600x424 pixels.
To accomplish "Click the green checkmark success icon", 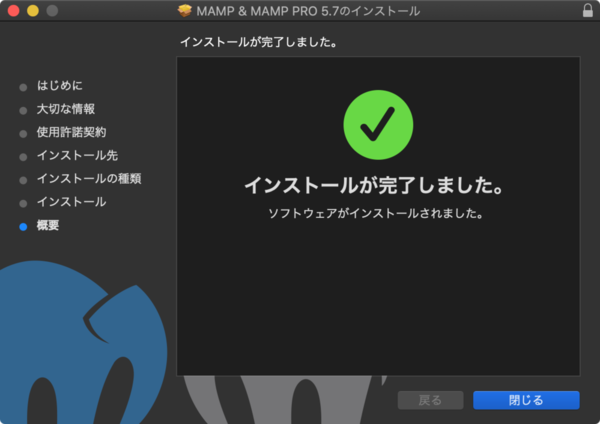I will (x=378, y=125).
